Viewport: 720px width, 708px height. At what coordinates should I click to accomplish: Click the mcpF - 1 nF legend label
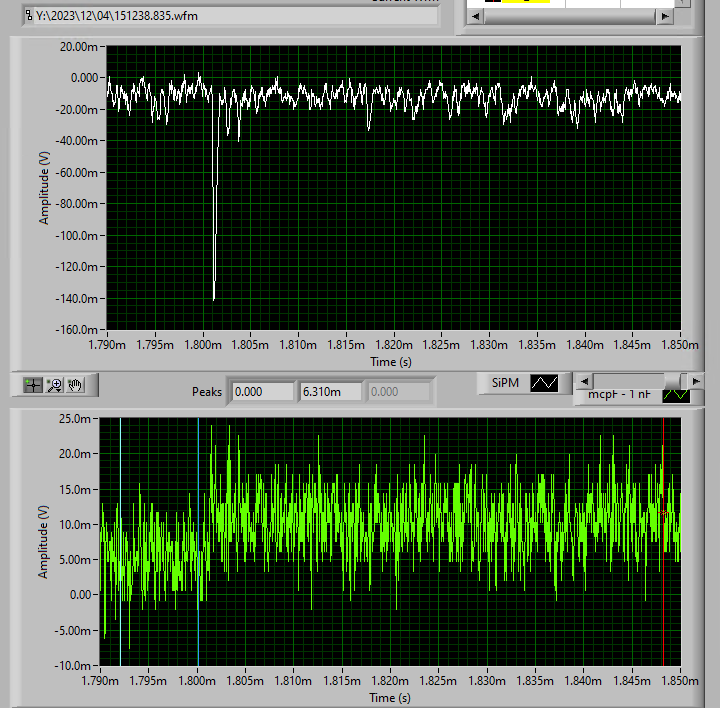click(x=619, y=395)
